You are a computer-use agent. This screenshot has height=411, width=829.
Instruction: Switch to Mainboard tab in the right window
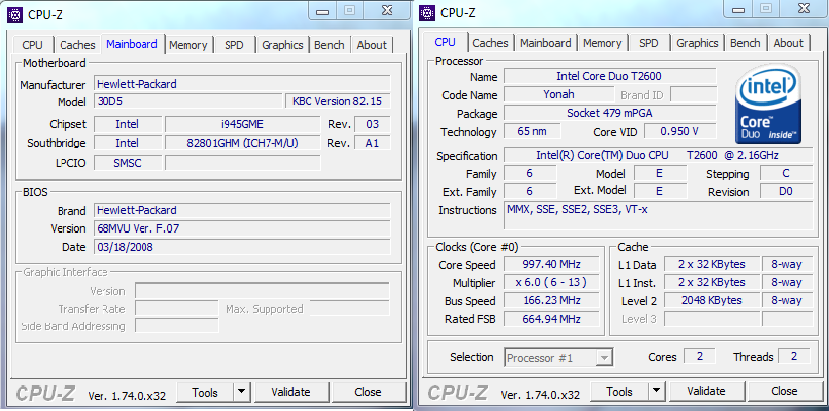tap(546, 43)
